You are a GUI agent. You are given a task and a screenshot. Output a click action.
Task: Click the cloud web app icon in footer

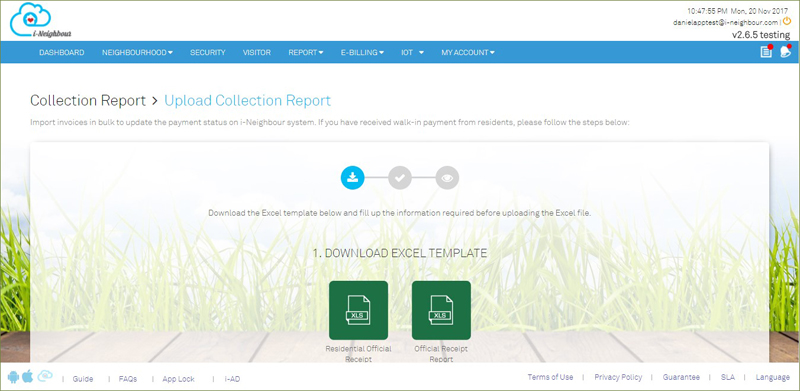coord(45,376)
